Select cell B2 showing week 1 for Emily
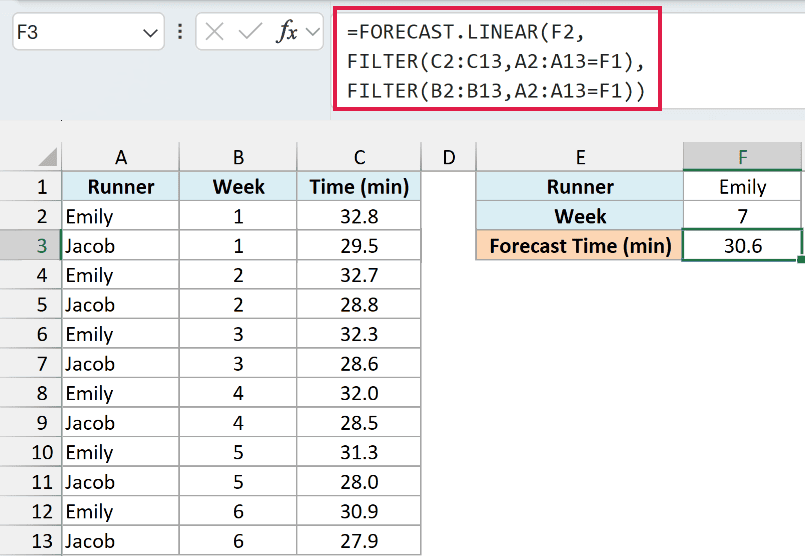This screenshot has width=805, height=556. tap(238, 216)
